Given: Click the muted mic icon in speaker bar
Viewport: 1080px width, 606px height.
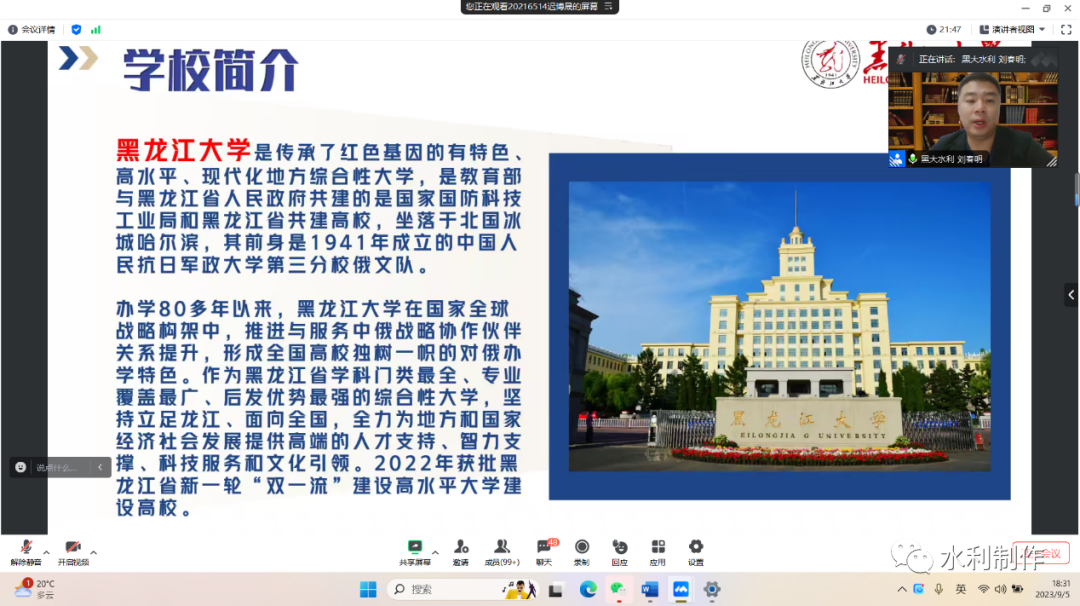Looking at the screenshot, I should (901, 59).
